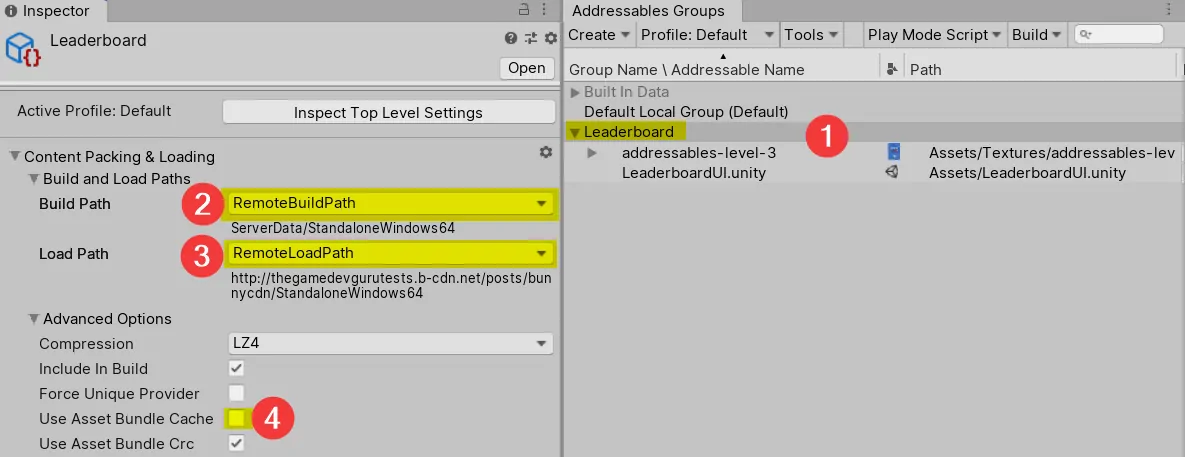Screen dimensions: 1185x457
Task: Click the Open button for Leaderboard
Action: (526, 68)
